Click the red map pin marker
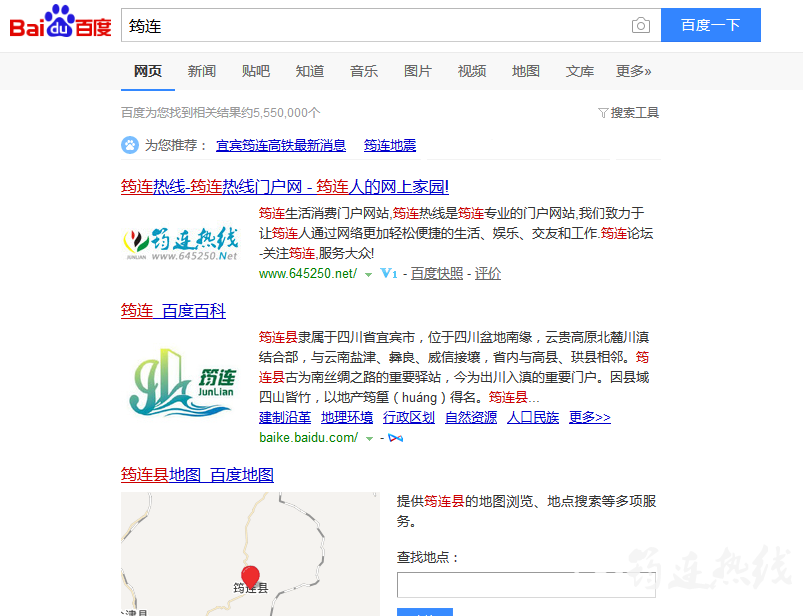Screen dimensions: 803x616 point(250,577)
